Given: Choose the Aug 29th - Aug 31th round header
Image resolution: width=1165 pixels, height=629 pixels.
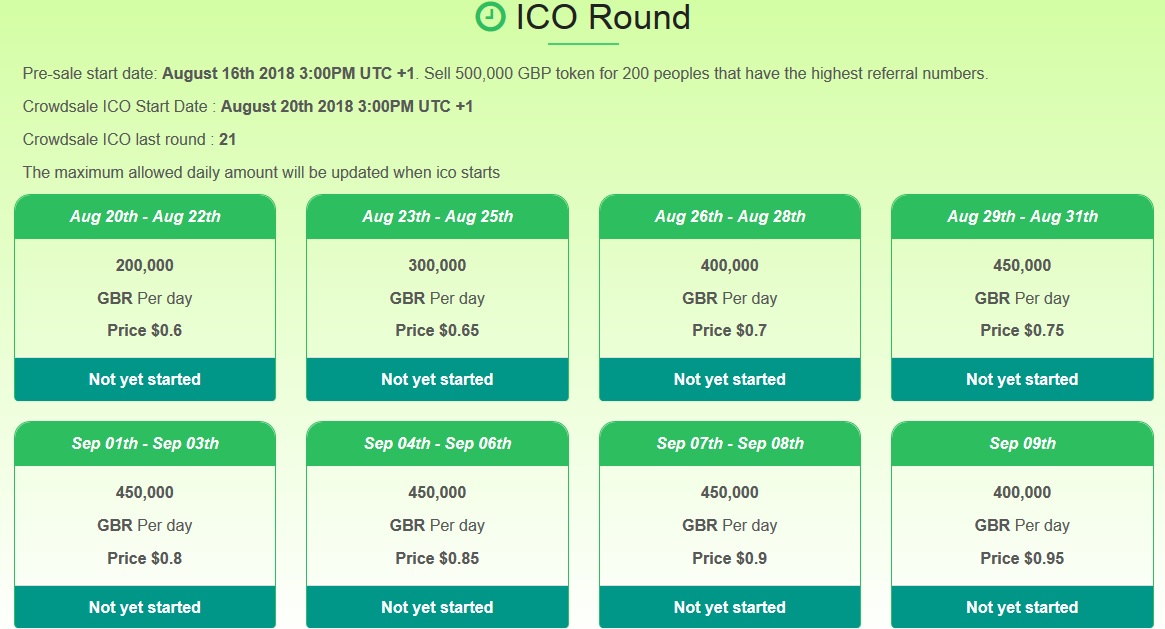Looking at the screenshot, I should coord(1022,217).
